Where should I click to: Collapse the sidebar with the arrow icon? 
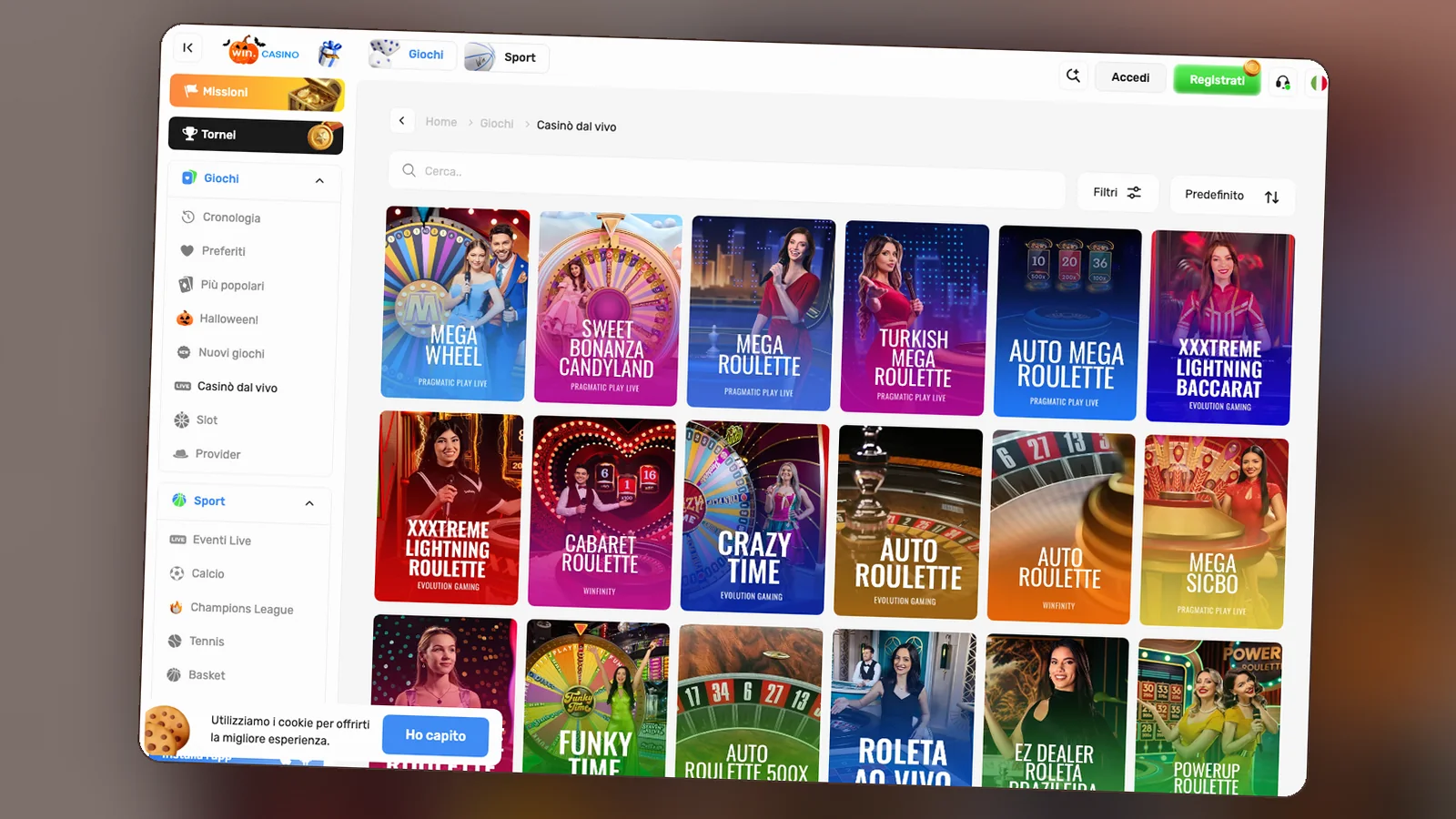tap(187, 48)
